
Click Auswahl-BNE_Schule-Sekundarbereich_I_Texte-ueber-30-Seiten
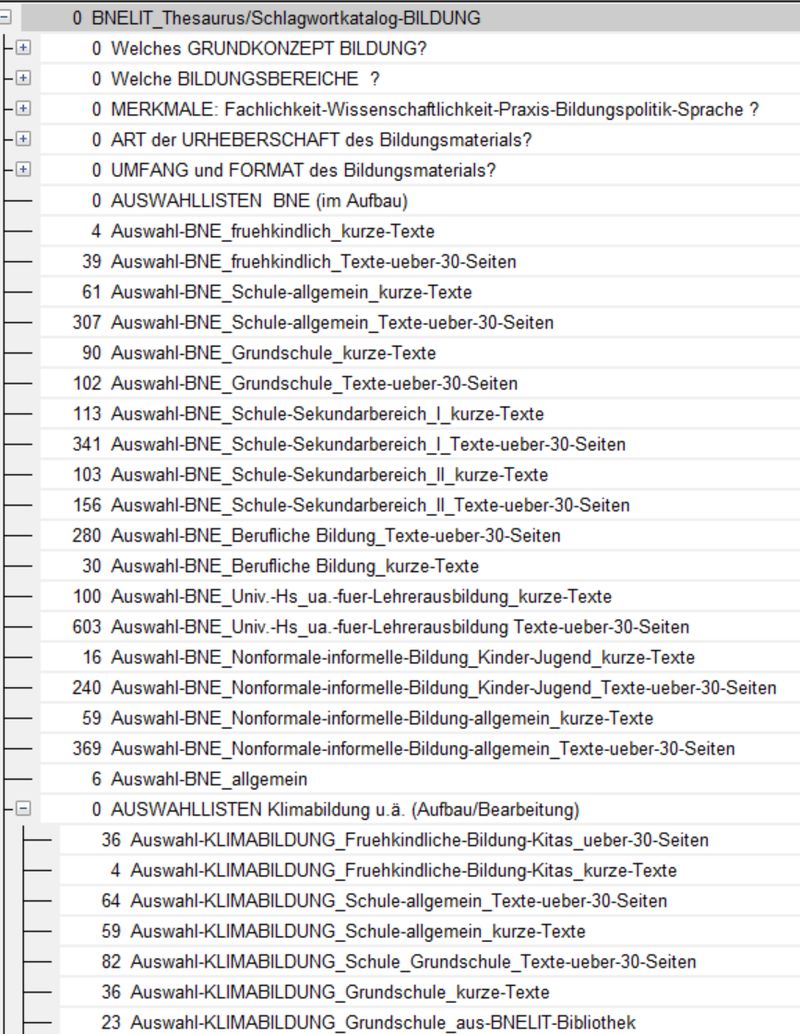(368, 444)
